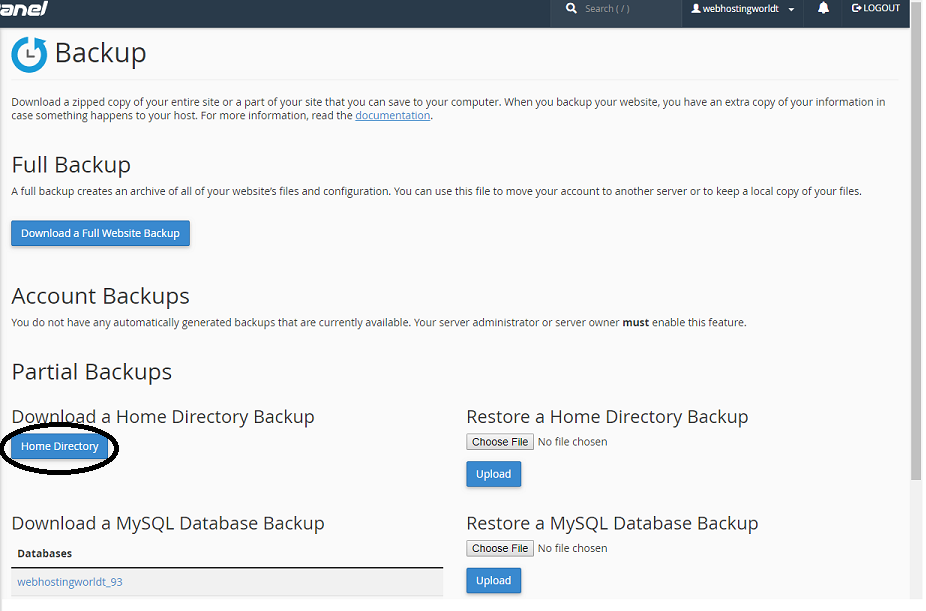The height and width of the screenshot is (611, 926).
Task: Click the Databases column header
Action: [44, 554]
